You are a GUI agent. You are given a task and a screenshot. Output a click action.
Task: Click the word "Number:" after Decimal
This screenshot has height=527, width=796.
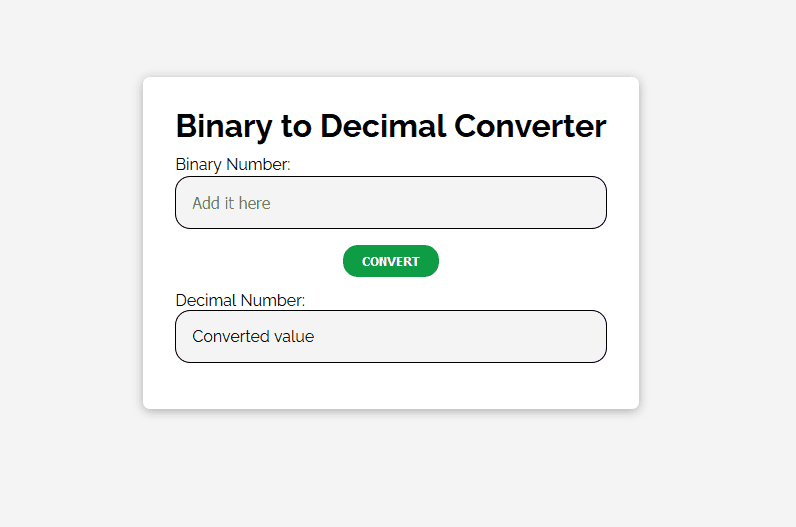coord(273,300)
